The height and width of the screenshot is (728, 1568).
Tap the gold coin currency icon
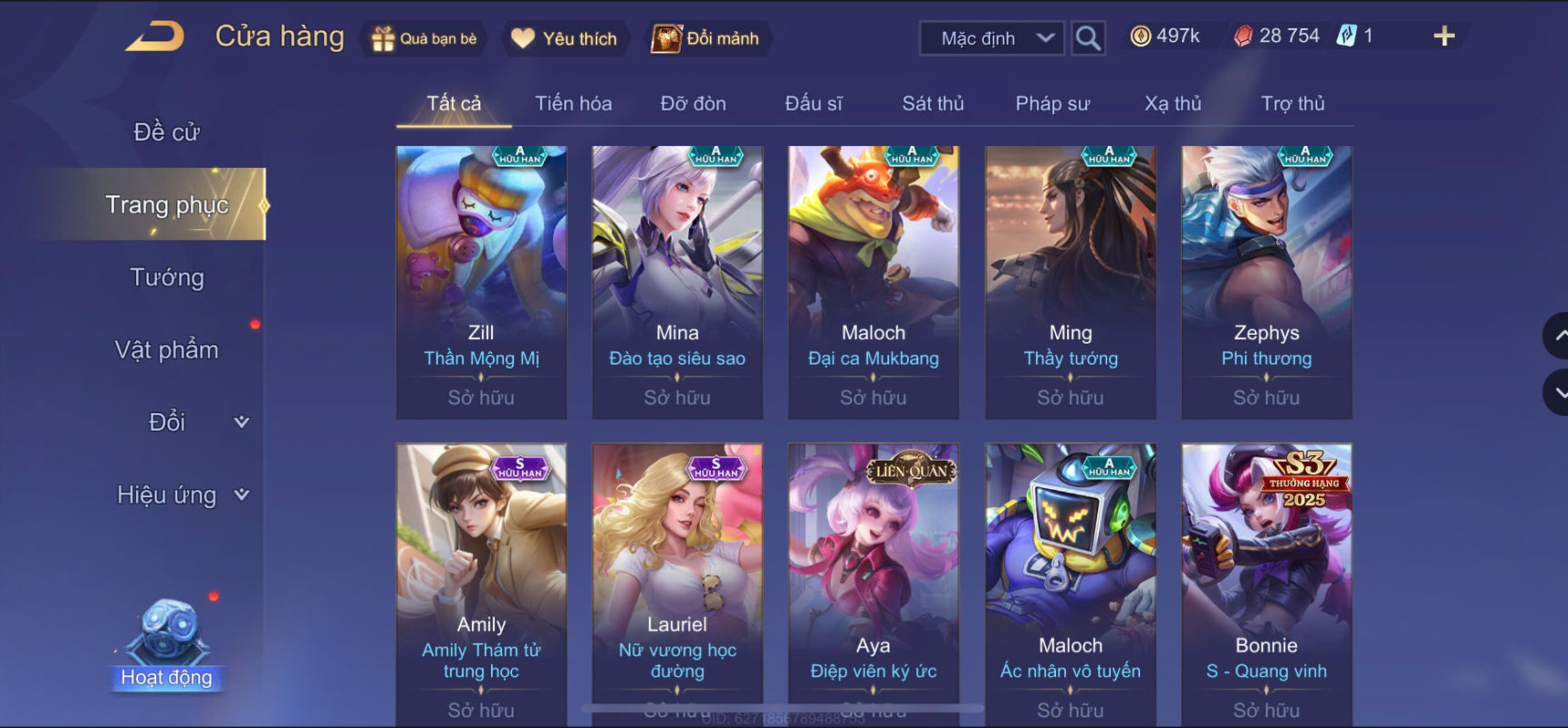pyautogui.click(x=1140, y=36)
